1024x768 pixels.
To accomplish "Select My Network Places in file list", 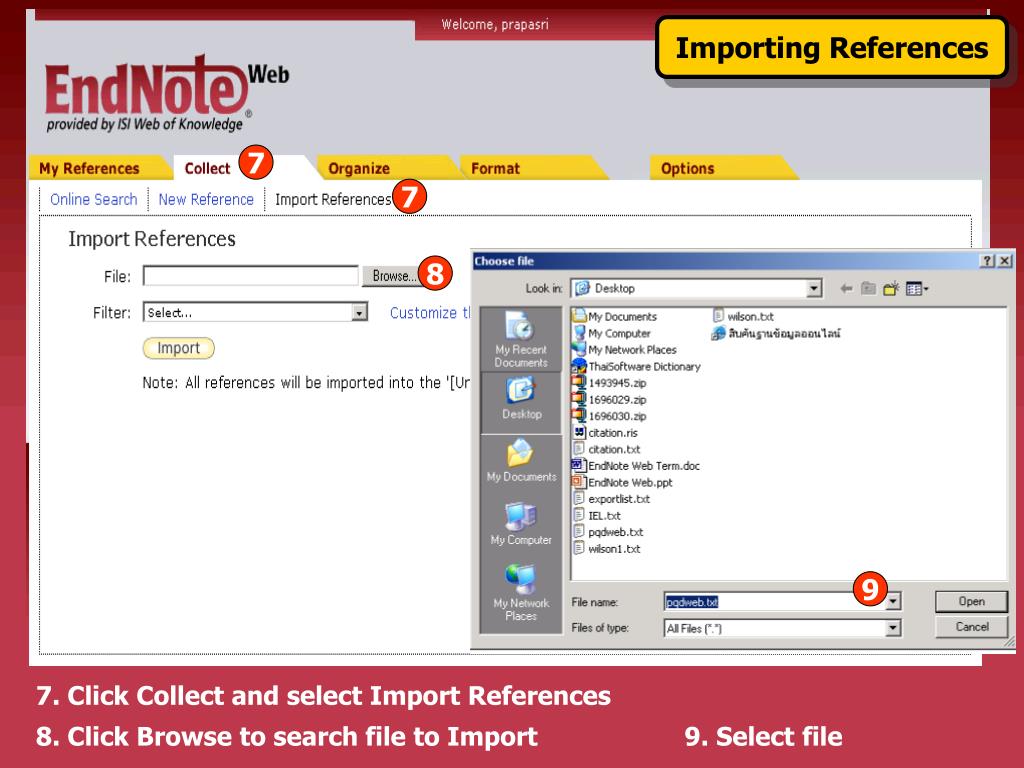I will tap(624, 349).
